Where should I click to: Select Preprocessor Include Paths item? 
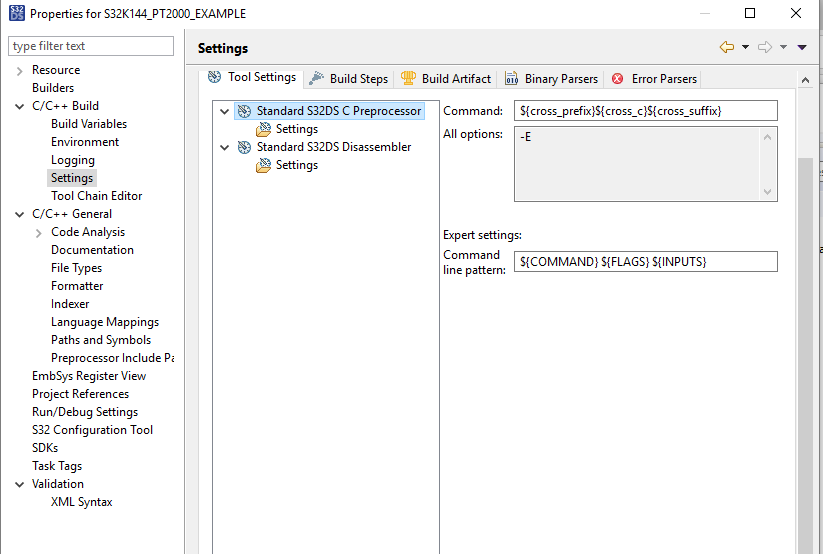click(x=112, y=358)
